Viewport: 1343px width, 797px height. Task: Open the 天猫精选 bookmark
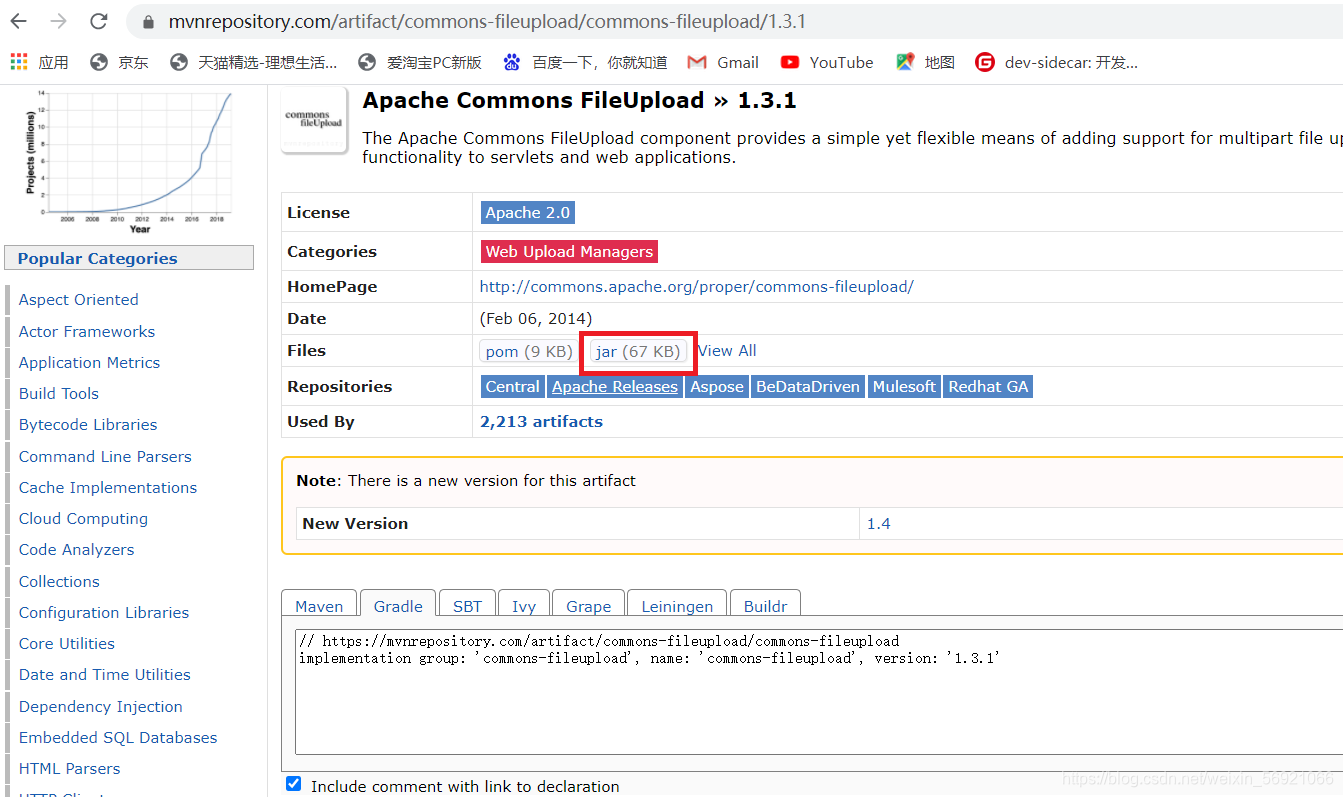(254, 62)
